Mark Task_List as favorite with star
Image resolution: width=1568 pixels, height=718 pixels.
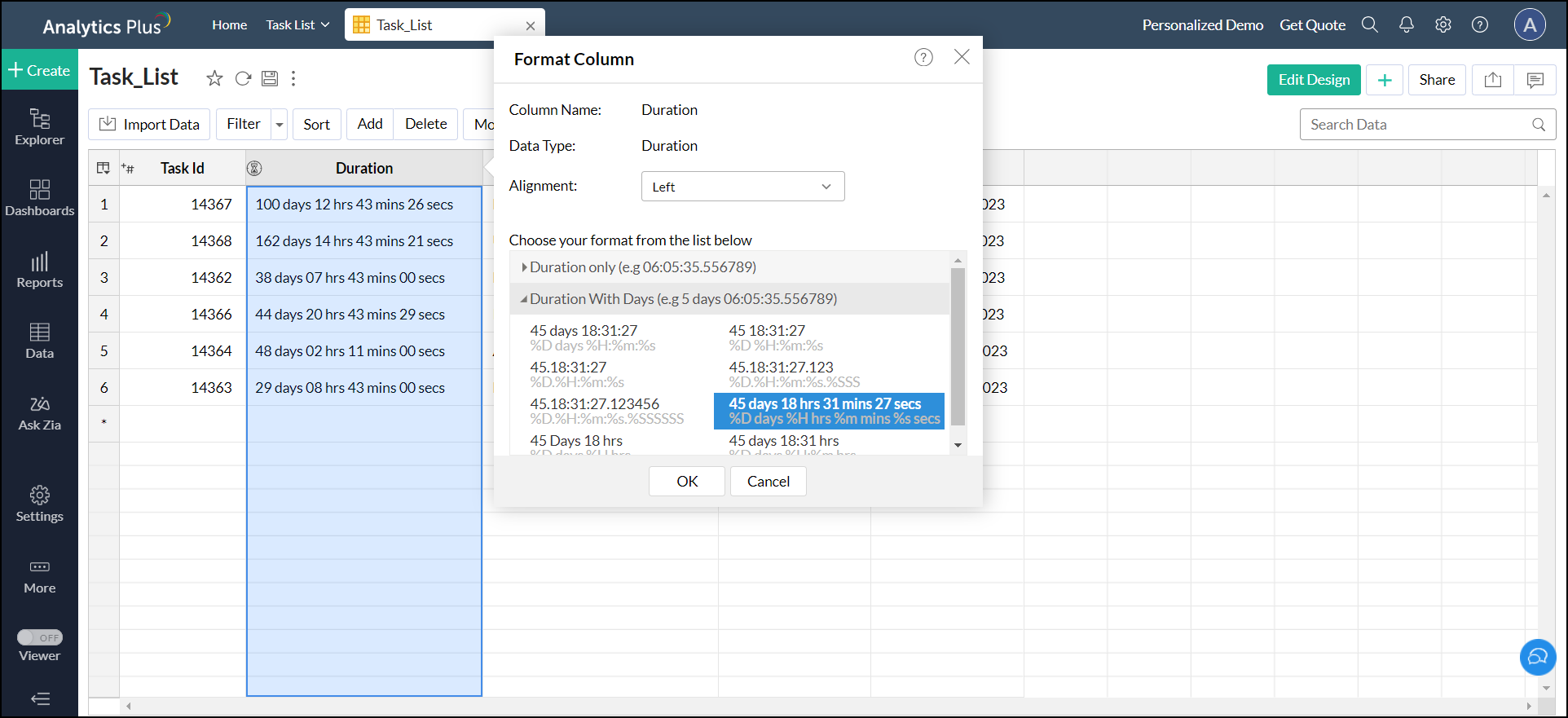(x=214, y=78)
